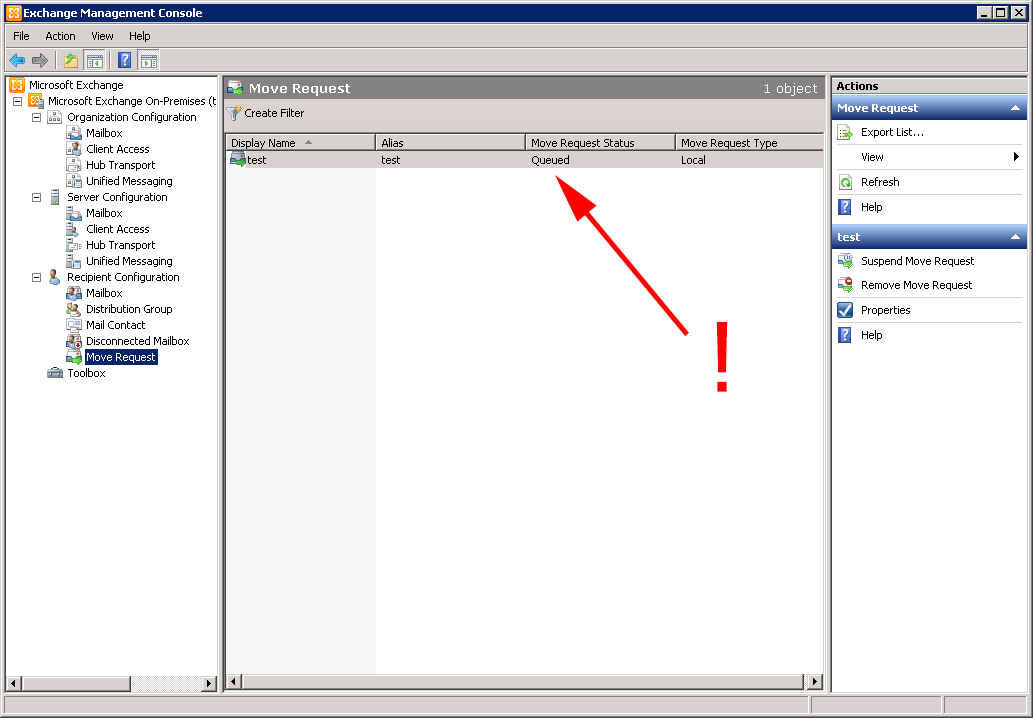Open the File menu
The height and width of the screenshot is (718, 1033).
[x=21, y=36]
